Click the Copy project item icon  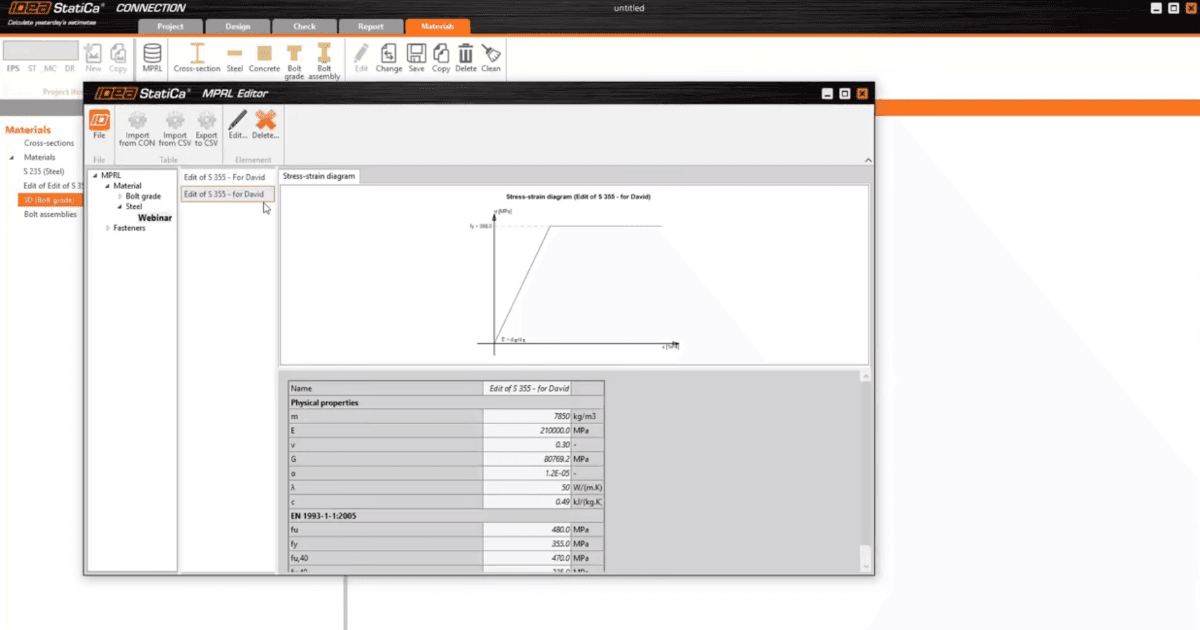point(118,57)
